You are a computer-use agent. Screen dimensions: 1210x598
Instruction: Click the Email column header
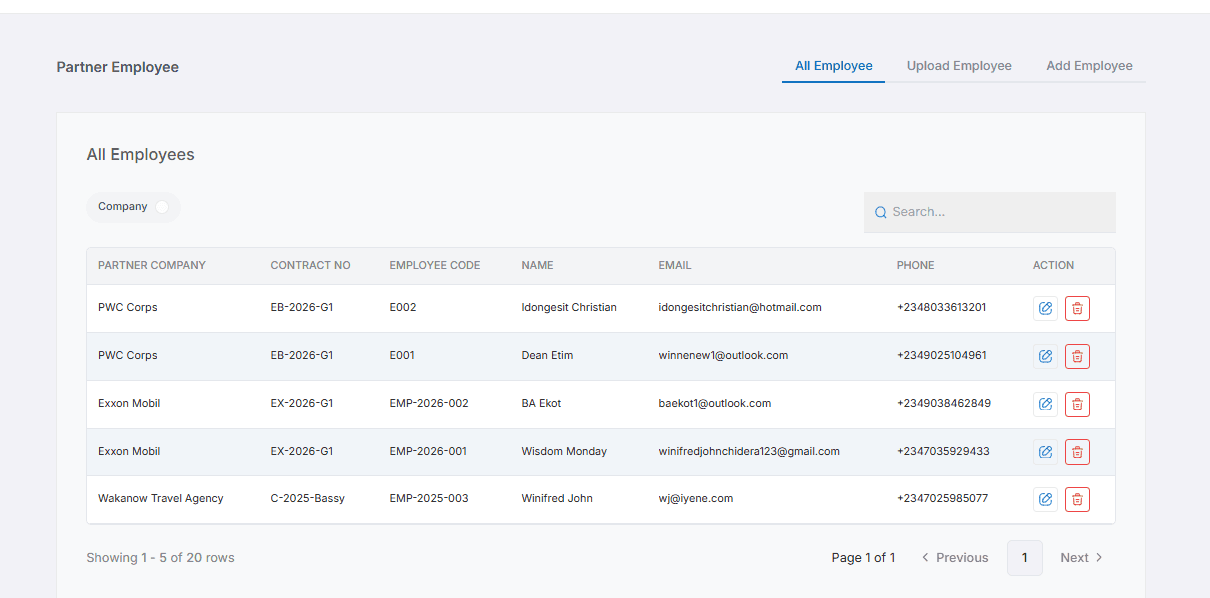coord(675,266)
